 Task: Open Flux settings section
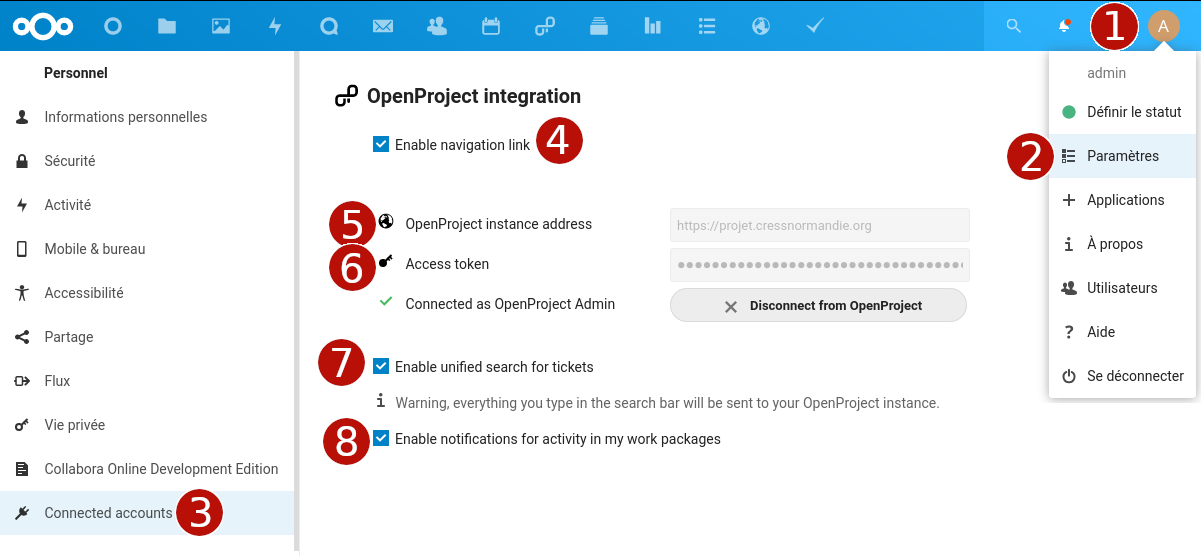(x=147, y=381)
